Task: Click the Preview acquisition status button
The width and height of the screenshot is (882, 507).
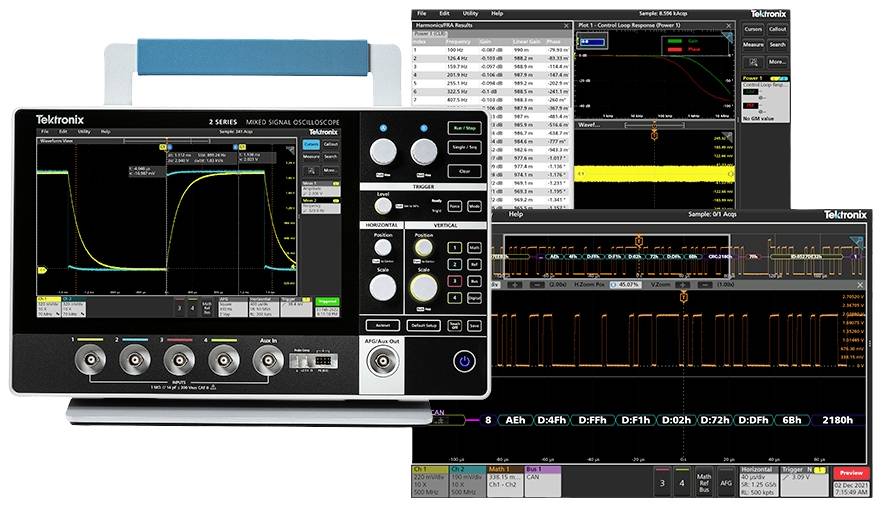Action: 851,473
